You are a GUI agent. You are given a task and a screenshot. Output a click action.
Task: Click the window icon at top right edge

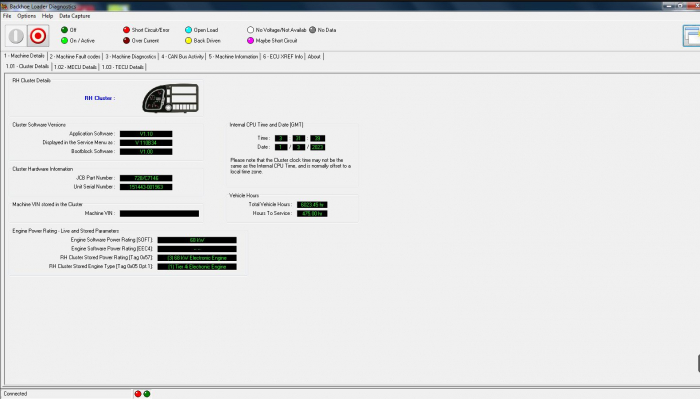(692, 36)
